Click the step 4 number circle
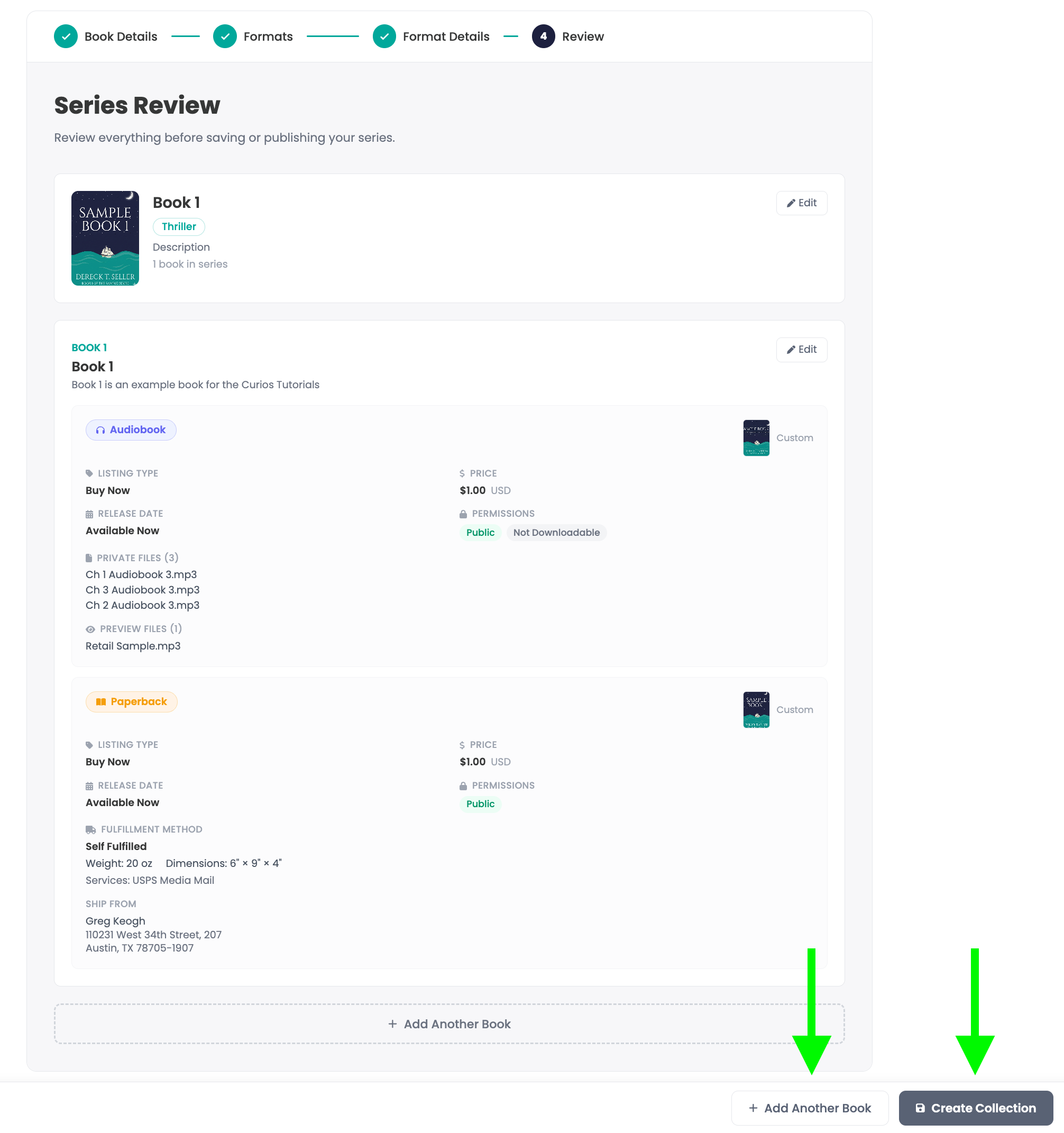Image resolution: width=1064 pixels, height=1133 pixels. coord(543,36)
